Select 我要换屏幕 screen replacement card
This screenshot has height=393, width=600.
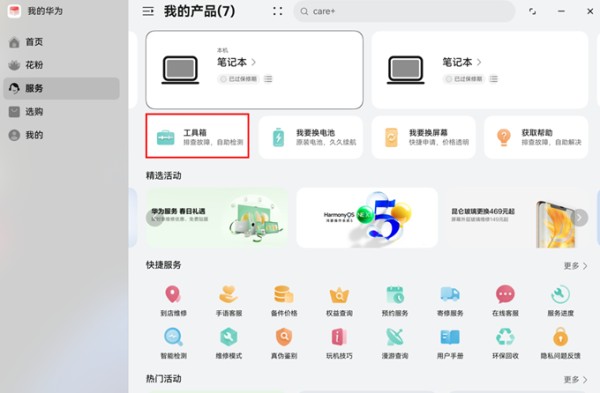click(424, 137)
